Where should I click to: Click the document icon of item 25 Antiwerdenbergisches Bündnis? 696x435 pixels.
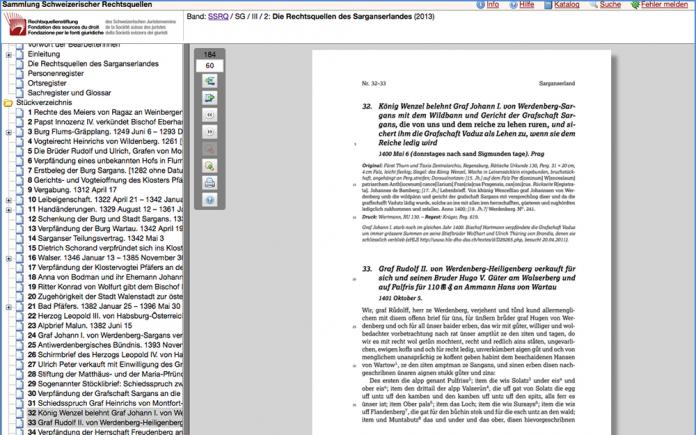pyautogui.click(x=20, y=346)
